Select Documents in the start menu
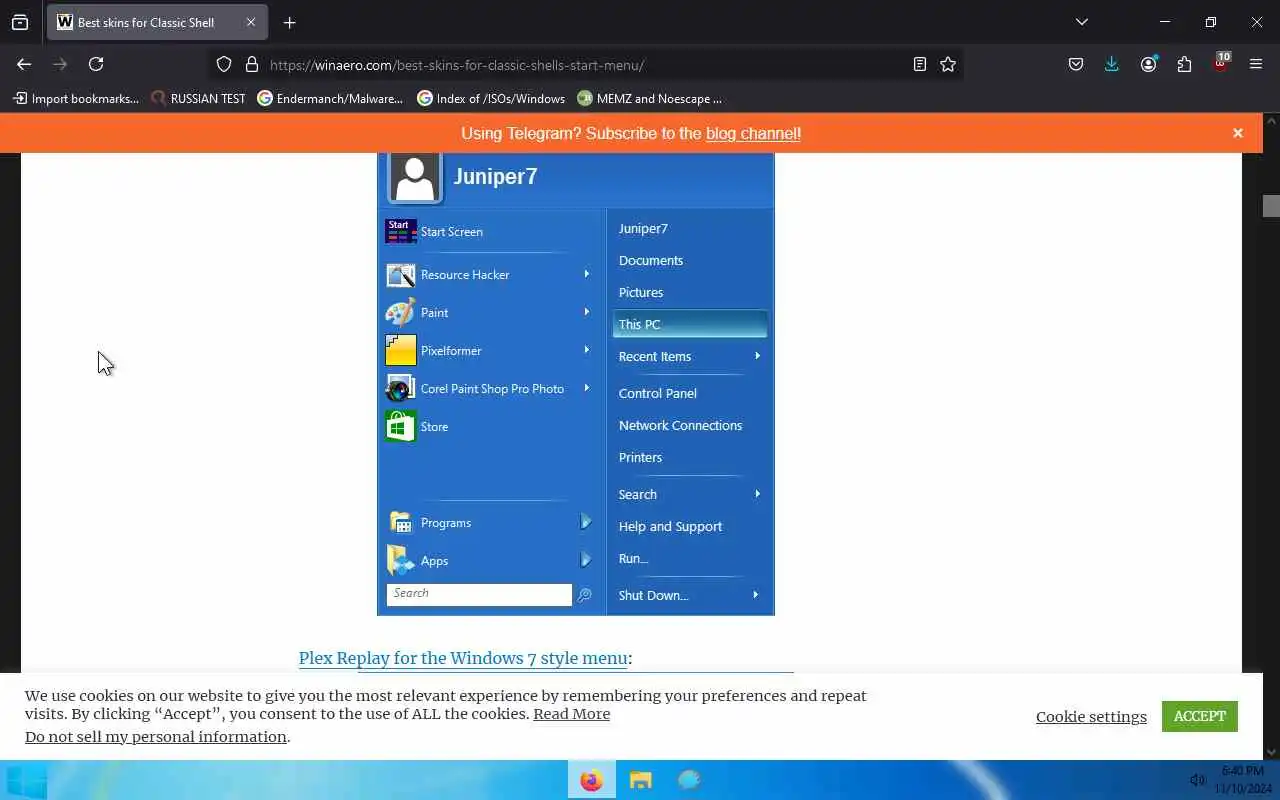Screen dimensions: 1280x800 click(651, 260)
